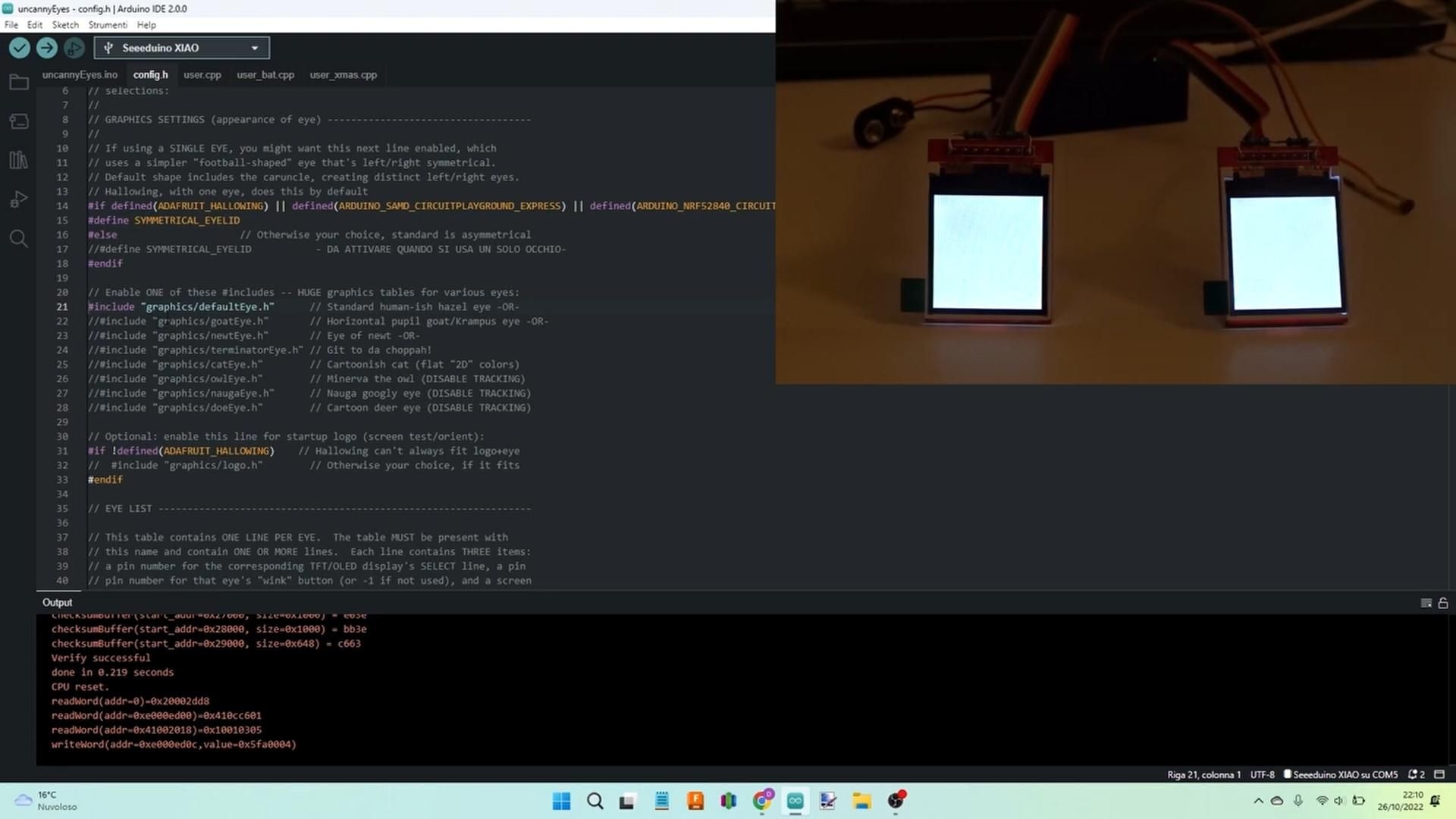Click the graphics/logo.h include line
Image resolution: width=1456 pixels, height=819 pixels.
click(x=303, y=466)
